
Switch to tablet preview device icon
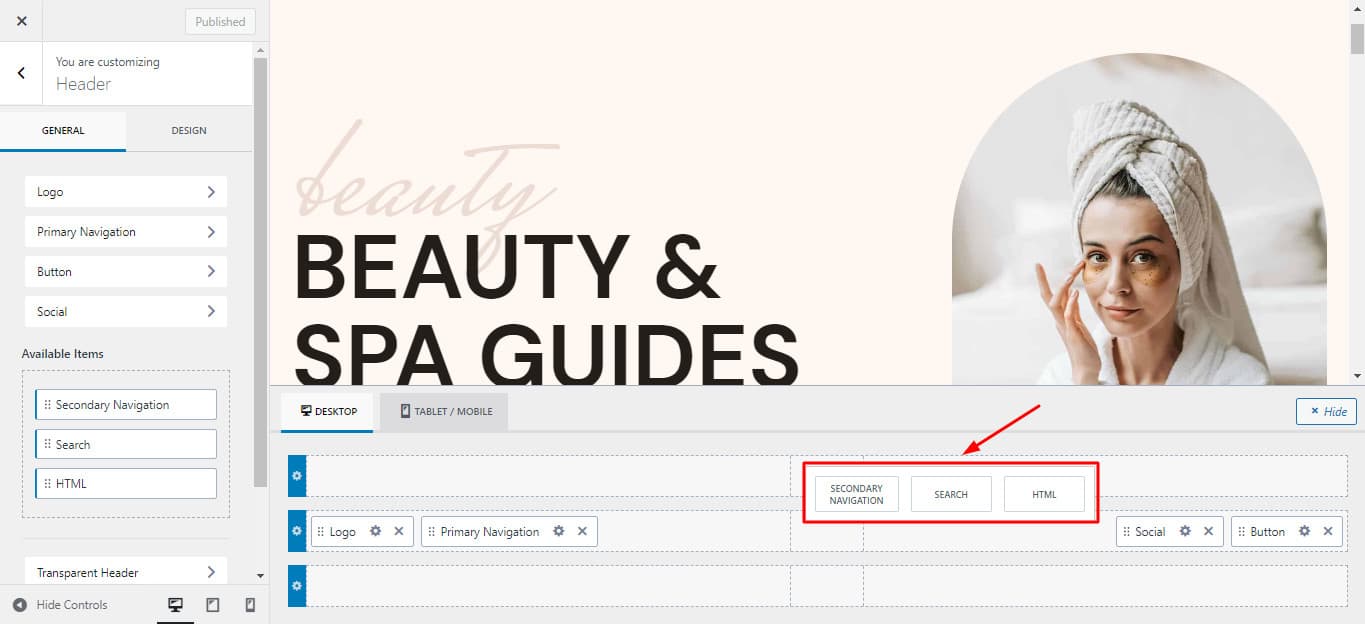click(x=213, y=605)
